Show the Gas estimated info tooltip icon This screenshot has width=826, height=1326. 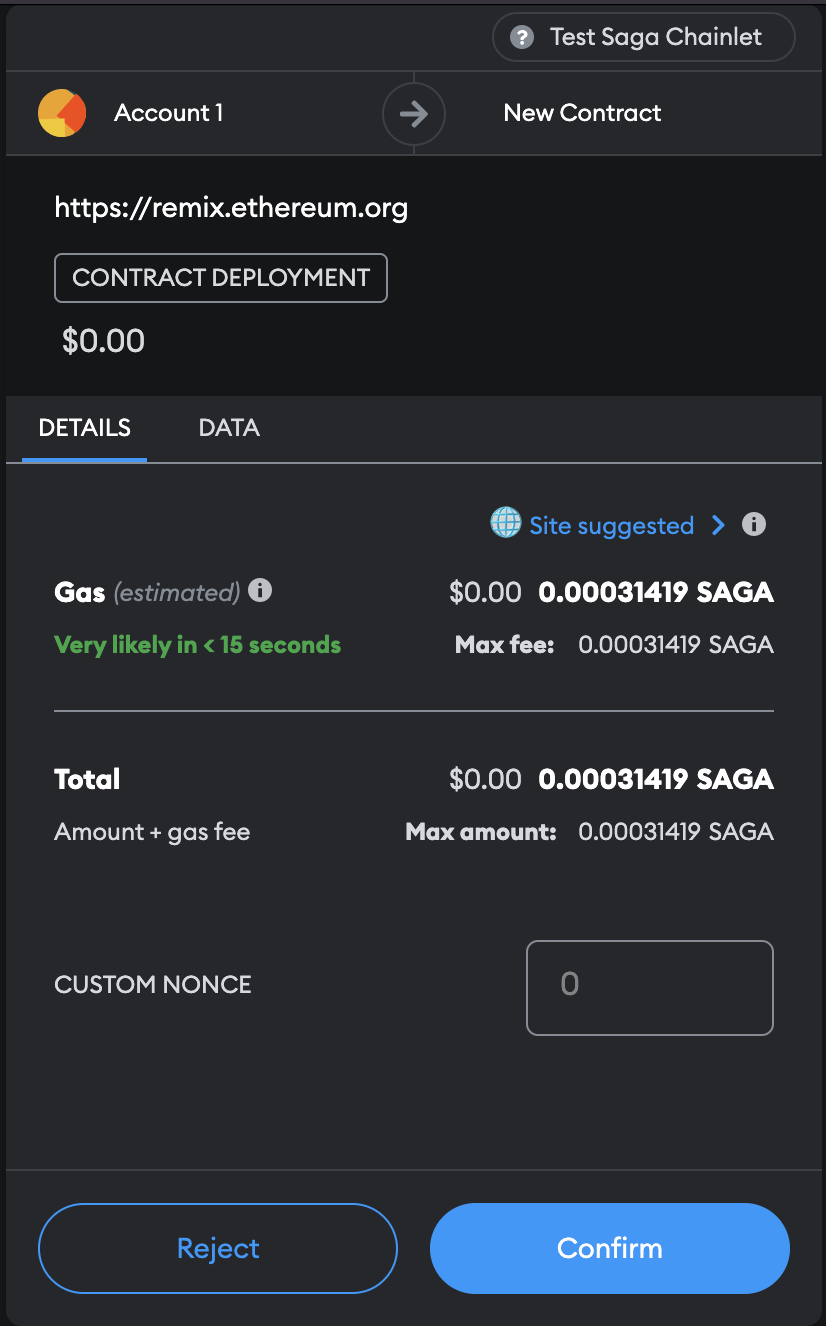[260, 590]
